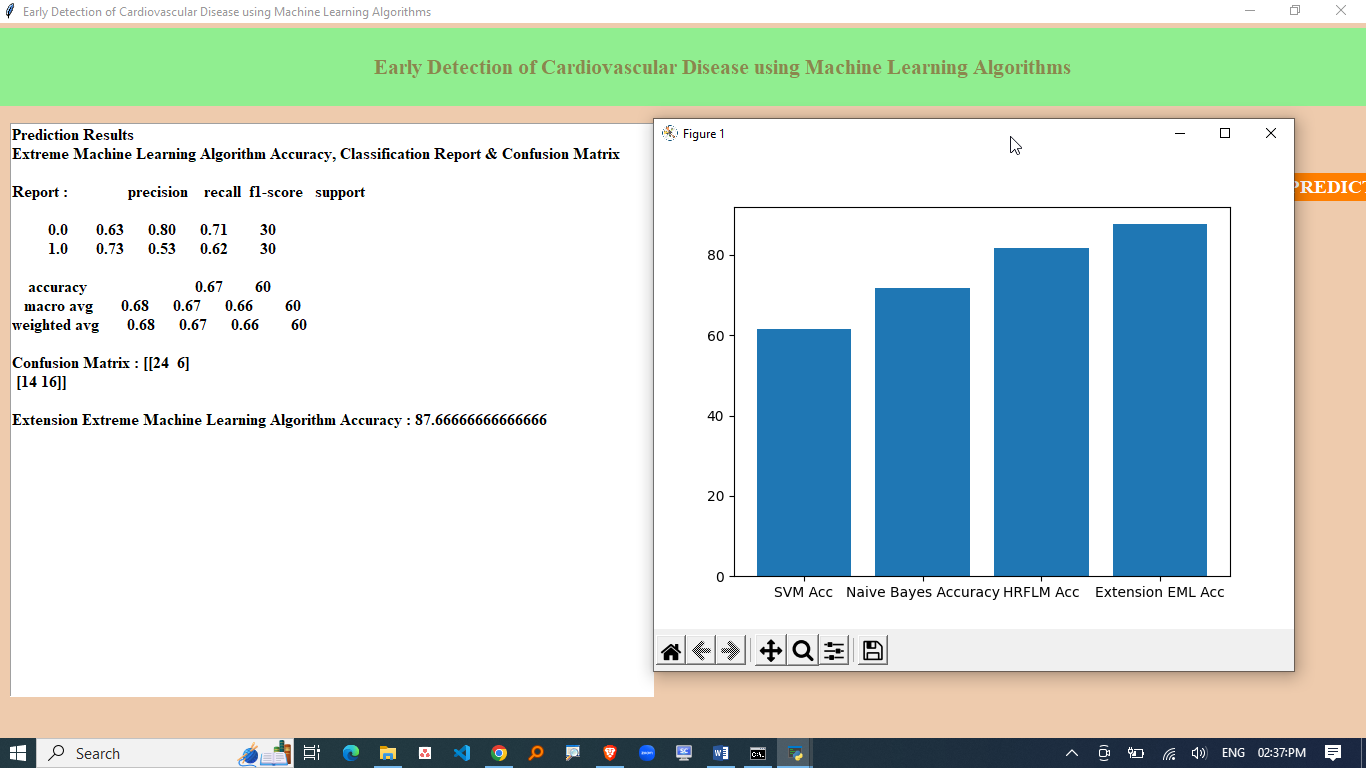Open the Windows Start menu

tap(18, 753)
